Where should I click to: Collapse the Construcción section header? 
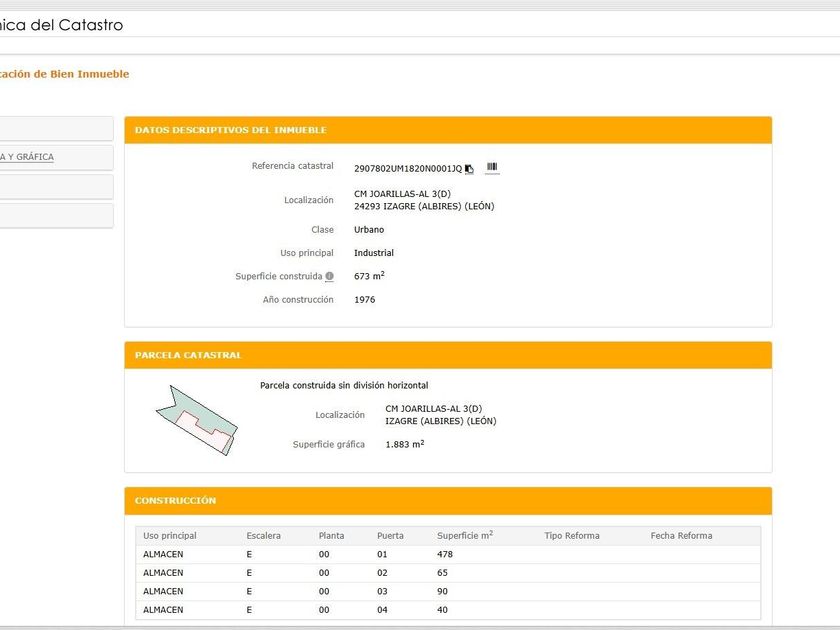click(448, 501)
